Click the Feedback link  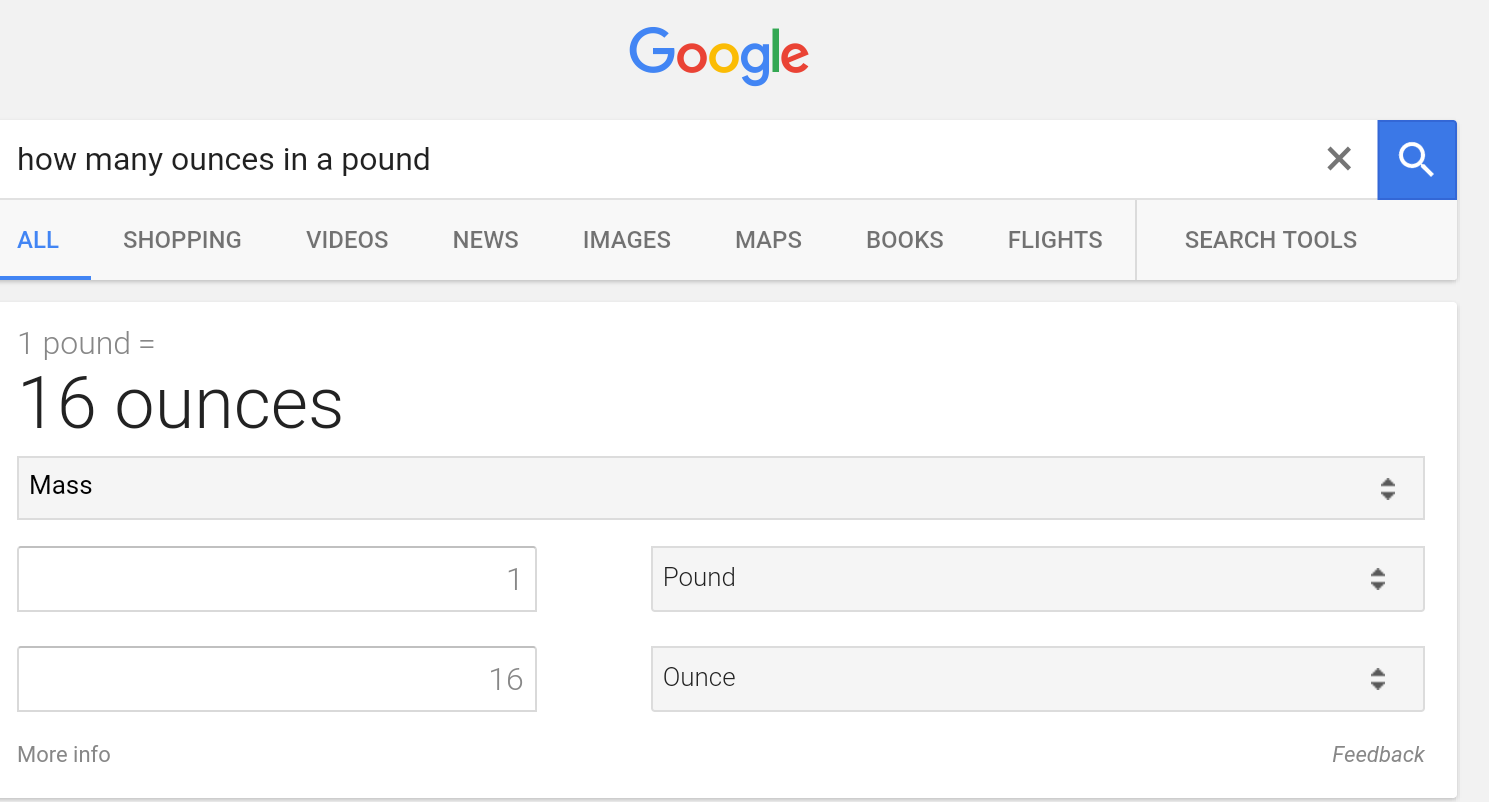(1377, 755)
